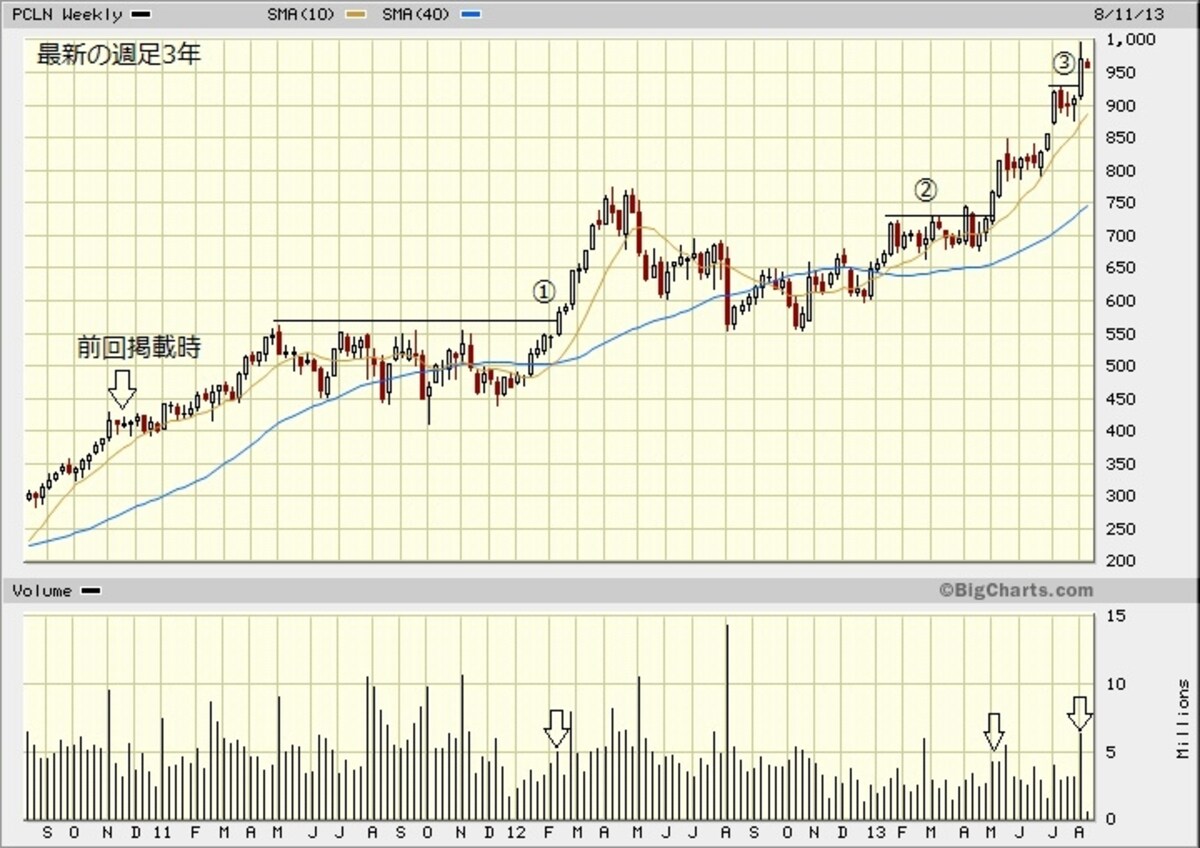1200x848 pixels.
Task: Click the volume arrow above May 2013
Action: (x=992, y=732)
